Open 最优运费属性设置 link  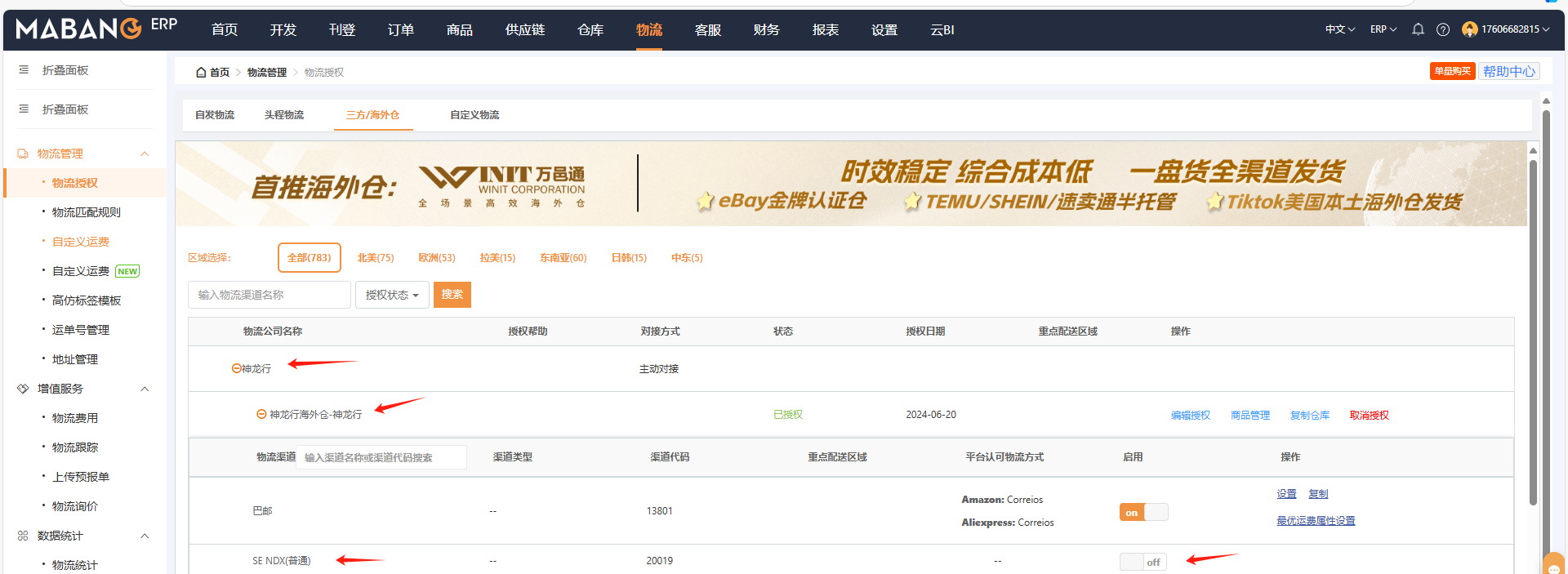click(x=1316, y=520)
